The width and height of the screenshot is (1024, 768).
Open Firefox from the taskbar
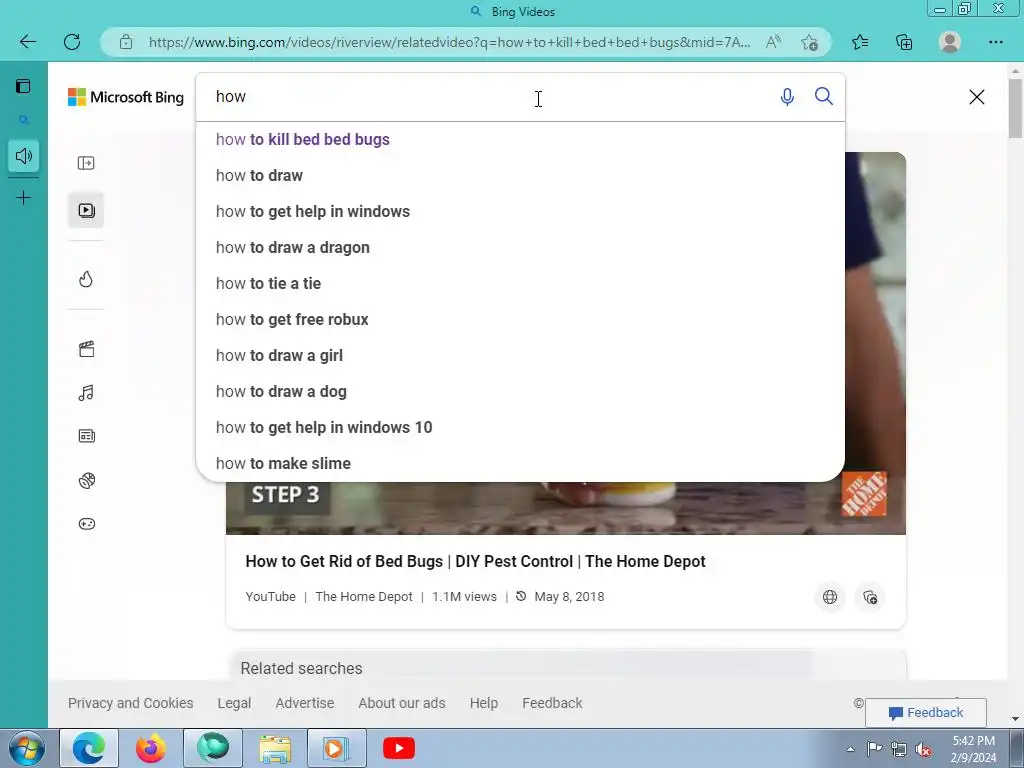coord(150,748)
